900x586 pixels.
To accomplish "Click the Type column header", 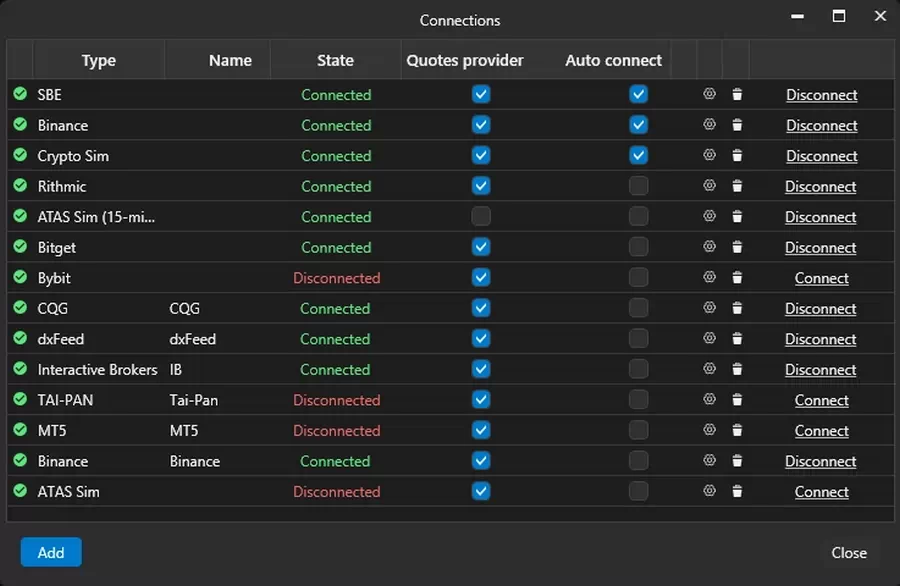I will 99,60.
